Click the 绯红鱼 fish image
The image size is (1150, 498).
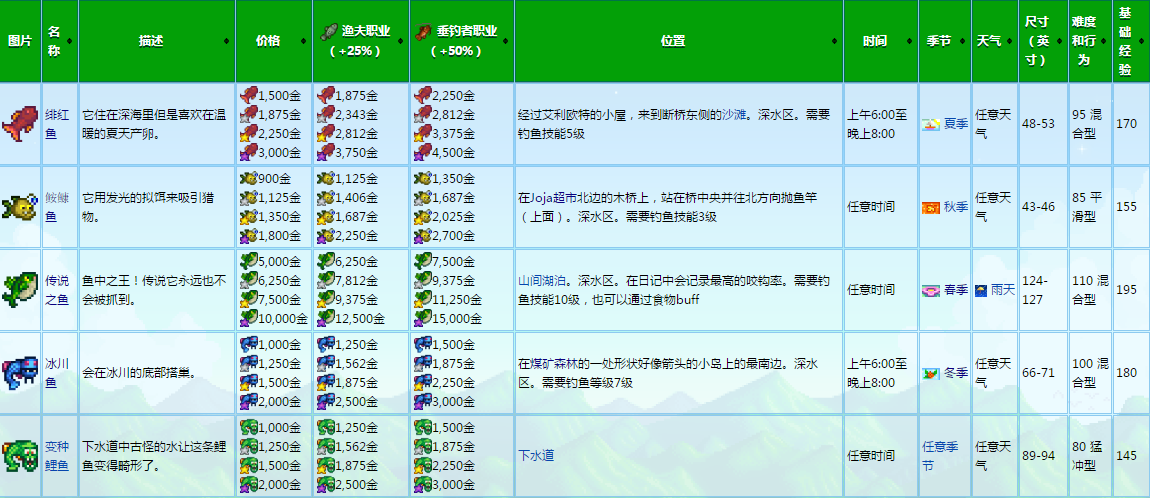(x=20, y=123)
